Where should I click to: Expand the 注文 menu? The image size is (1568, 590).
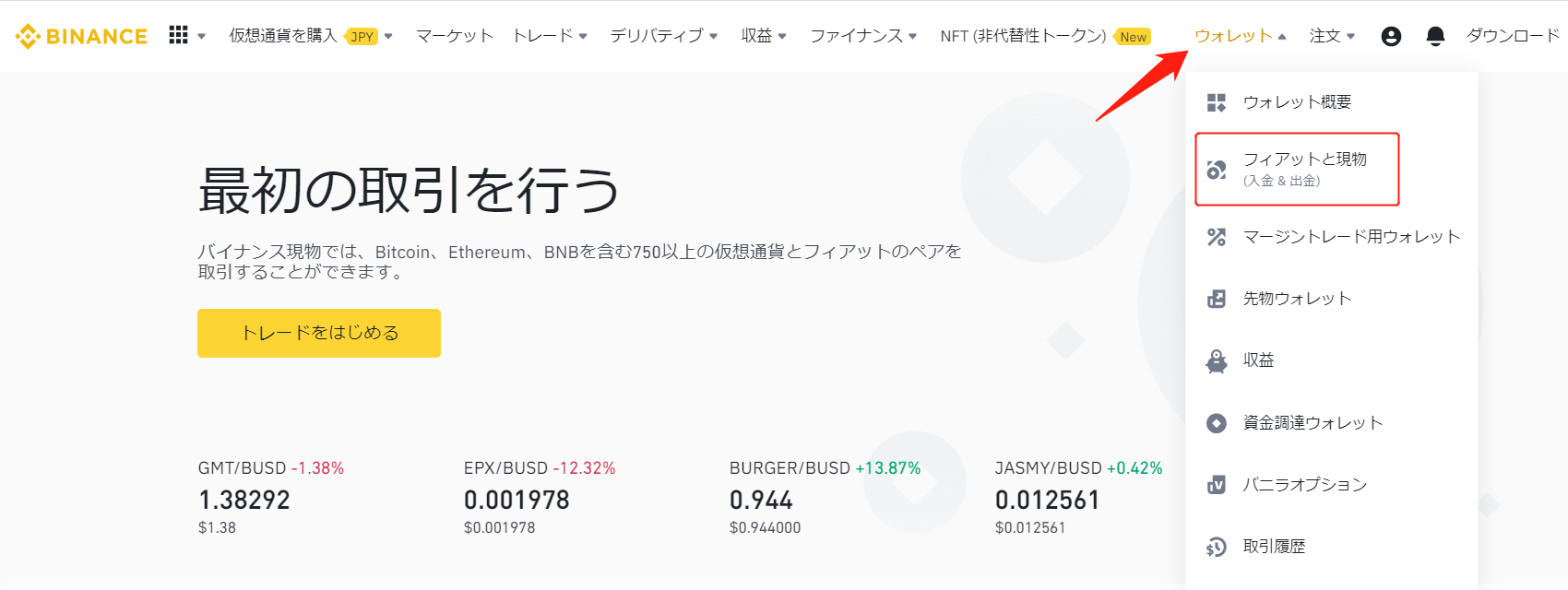(1332, 36)
